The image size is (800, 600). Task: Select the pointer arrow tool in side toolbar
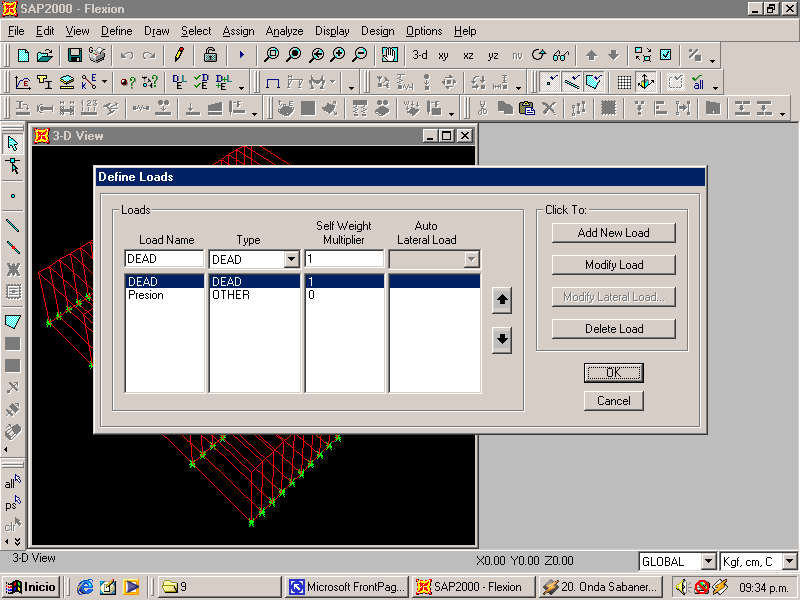(x=13, y=144)
